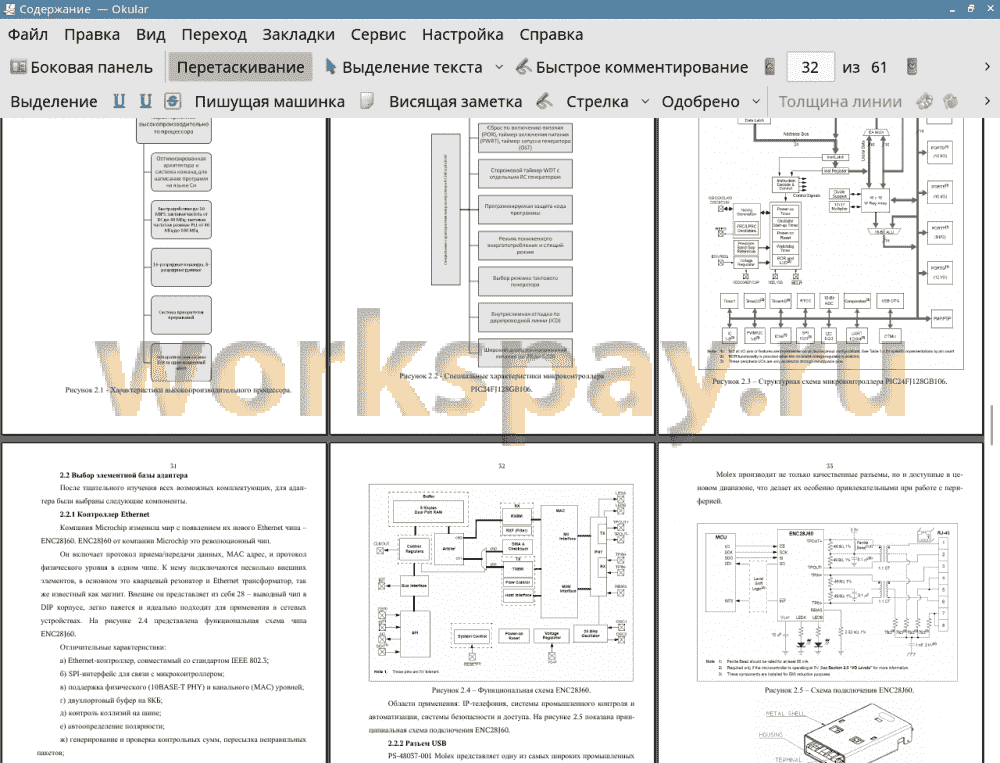Select the Стрелка arrow drawing tool
The image size is (1000, 763).
click(x=583, y=101)
